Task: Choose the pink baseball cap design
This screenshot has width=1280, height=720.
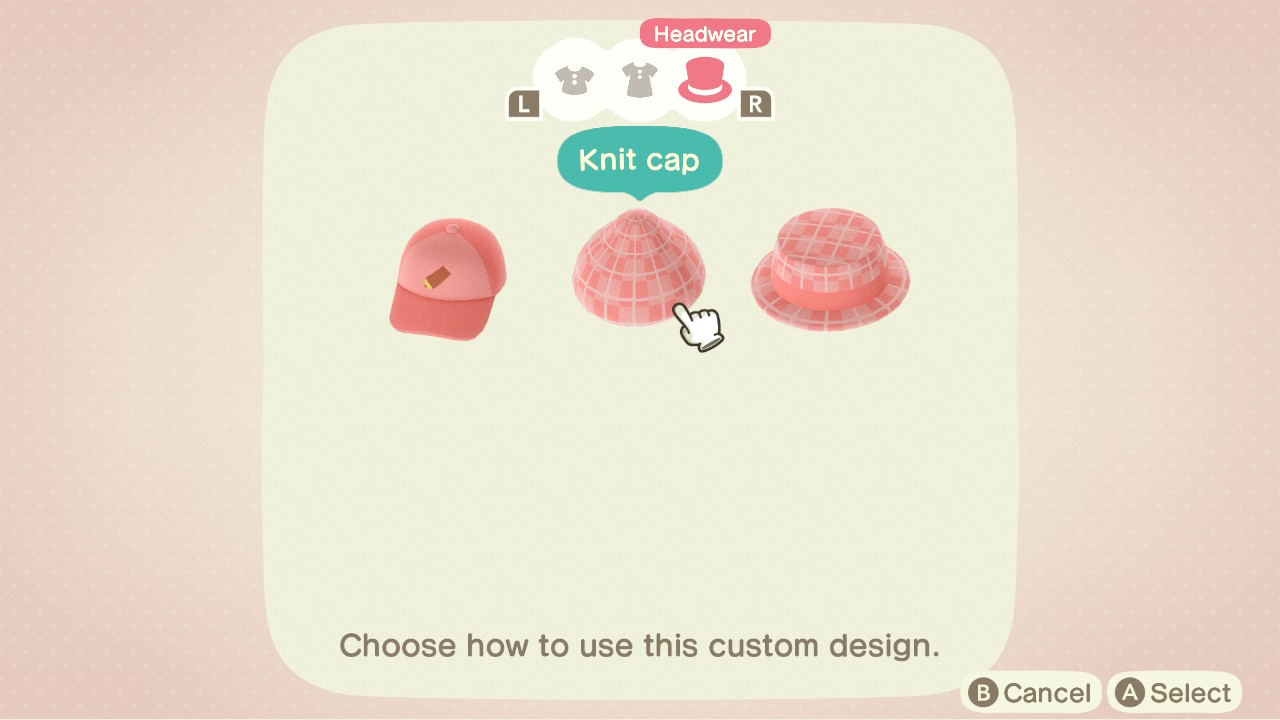Action: pos(447,280)
